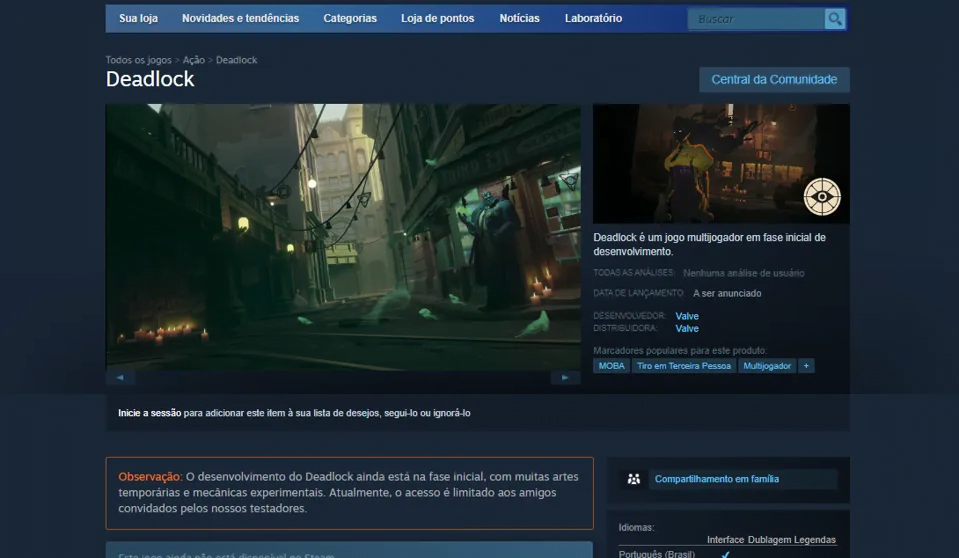Click the Inicie a sessão link
Screen dimensions: 959x558
click(150, 412)
